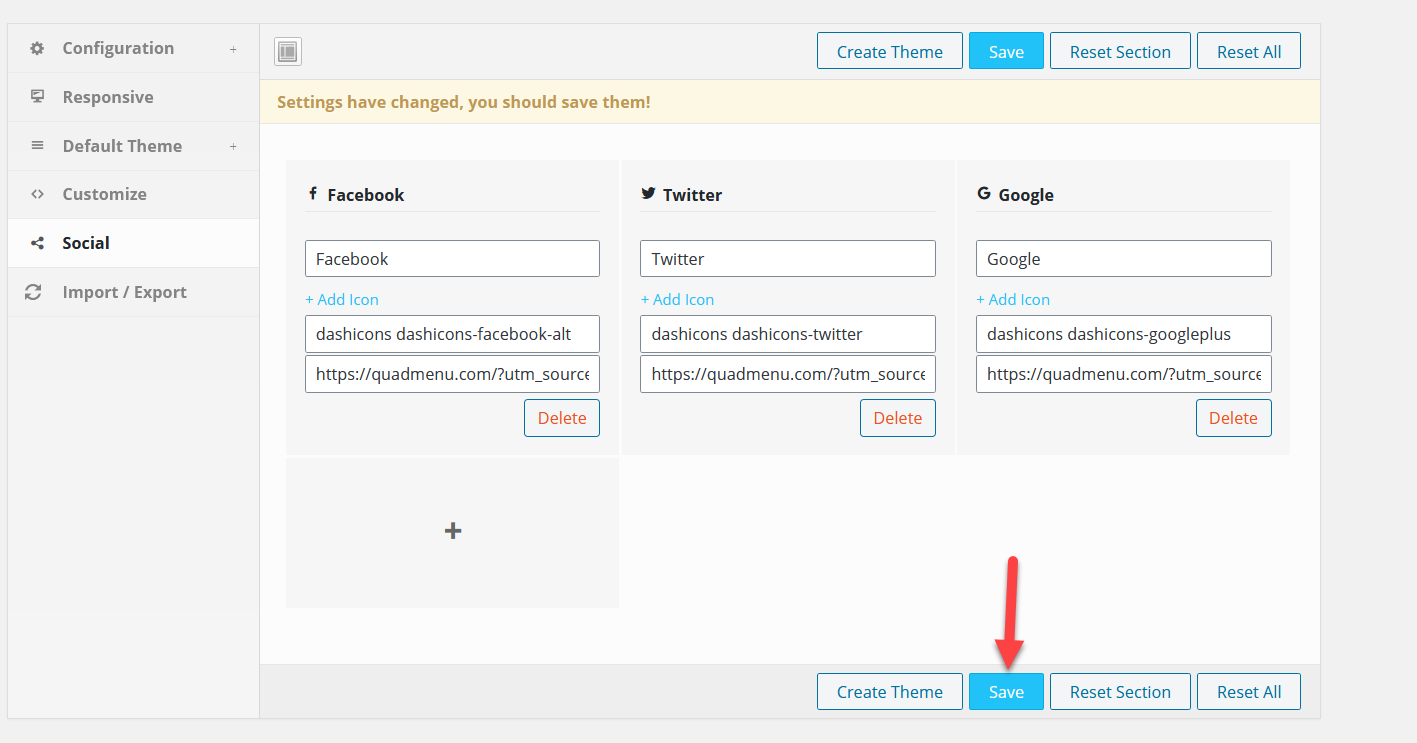Click Add Icon link under Google
Screen dimensions: 1417x743
coord(1013,299)
